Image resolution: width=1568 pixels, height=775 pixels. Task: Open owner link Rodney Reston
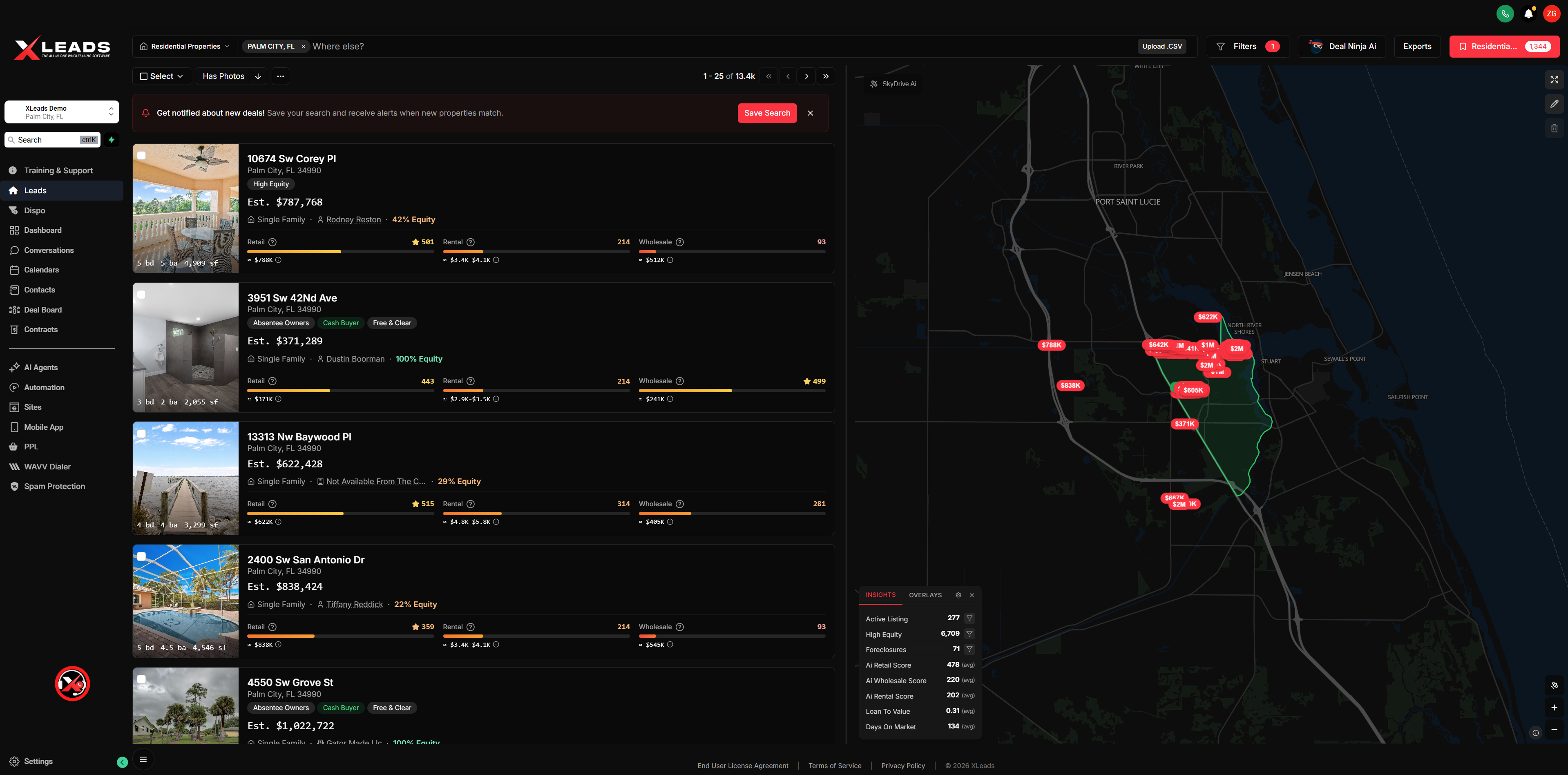353,220
